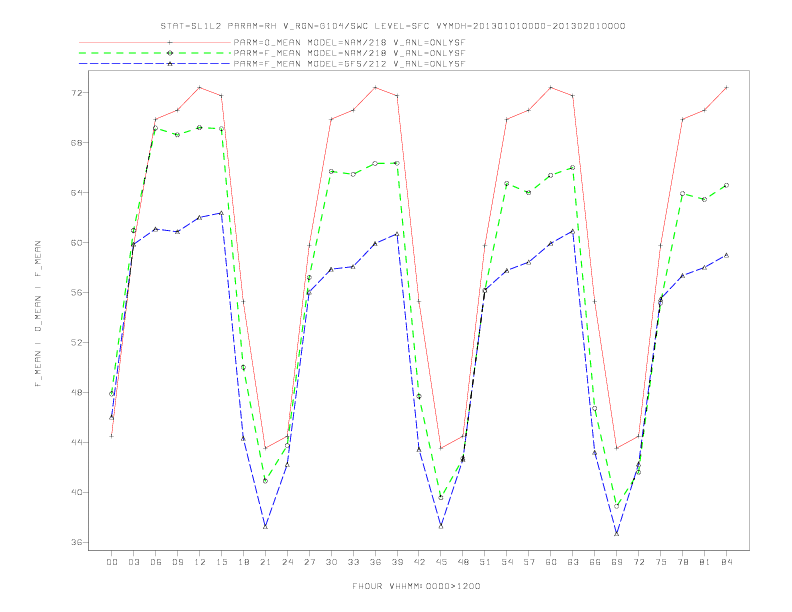The image size is (792, 612).
Task: Click the x-axis tick label 57
Action: [x=529, y=562]
